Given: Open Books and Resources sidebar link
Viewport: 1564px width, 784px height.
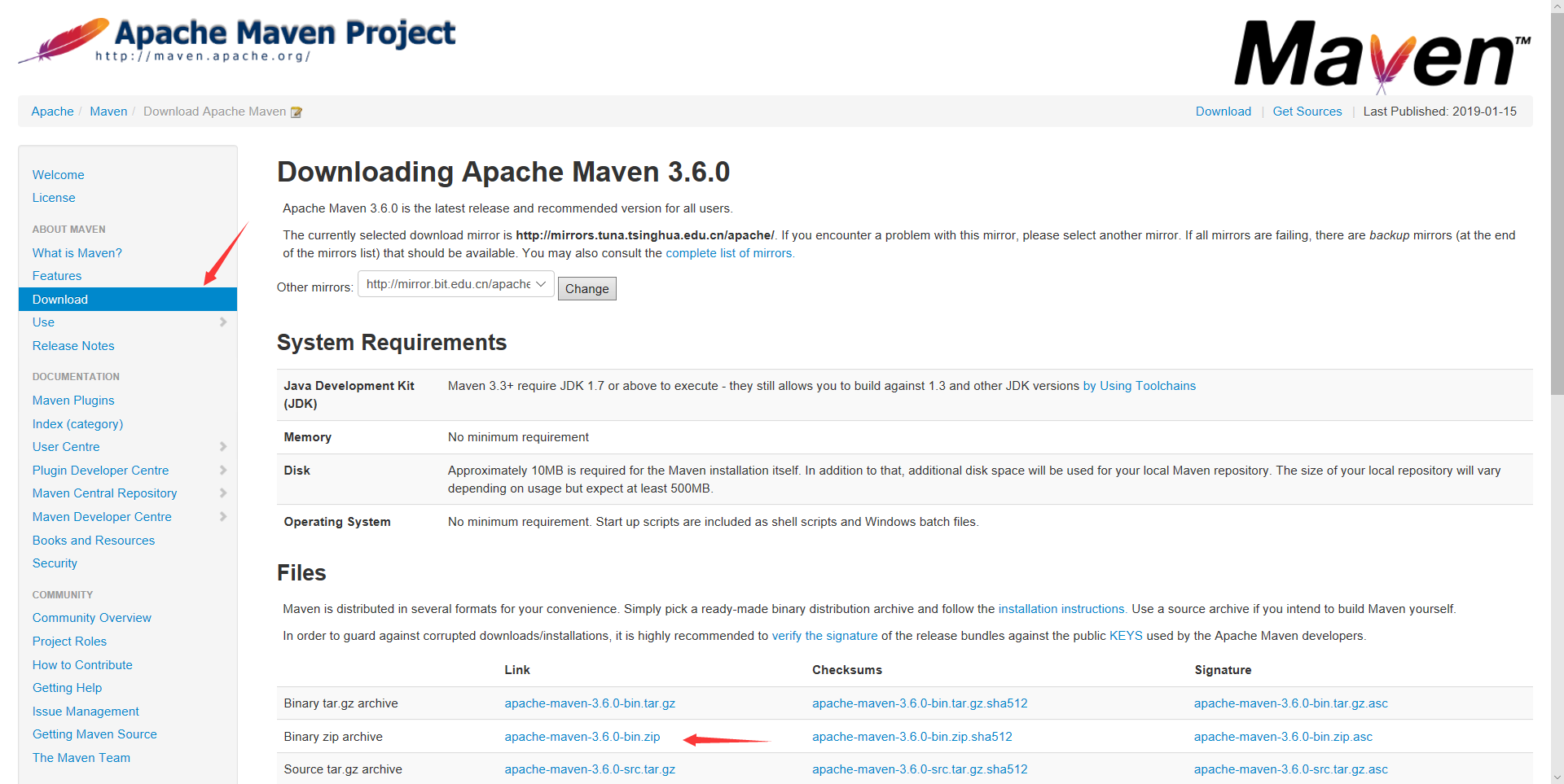Looking at the screenshot, I should pos(94,541).
